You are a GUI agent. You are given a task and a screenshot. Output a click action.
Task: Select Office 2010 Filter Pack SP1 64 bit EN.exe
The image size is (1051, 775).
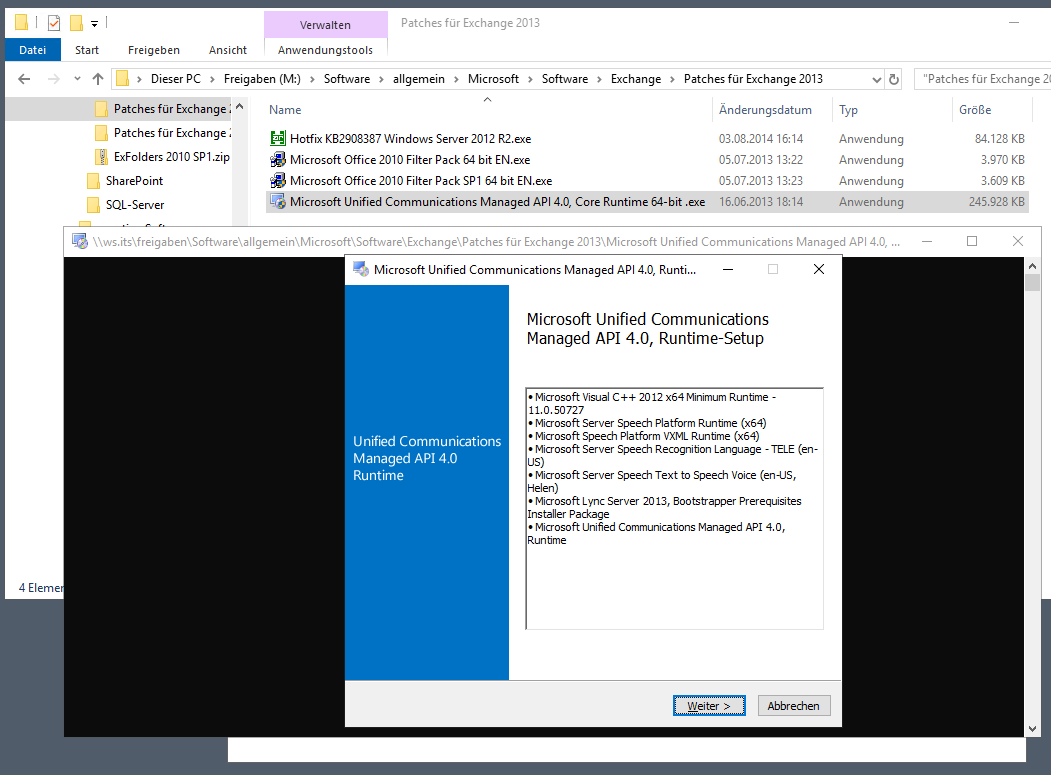tap(421, 181)
